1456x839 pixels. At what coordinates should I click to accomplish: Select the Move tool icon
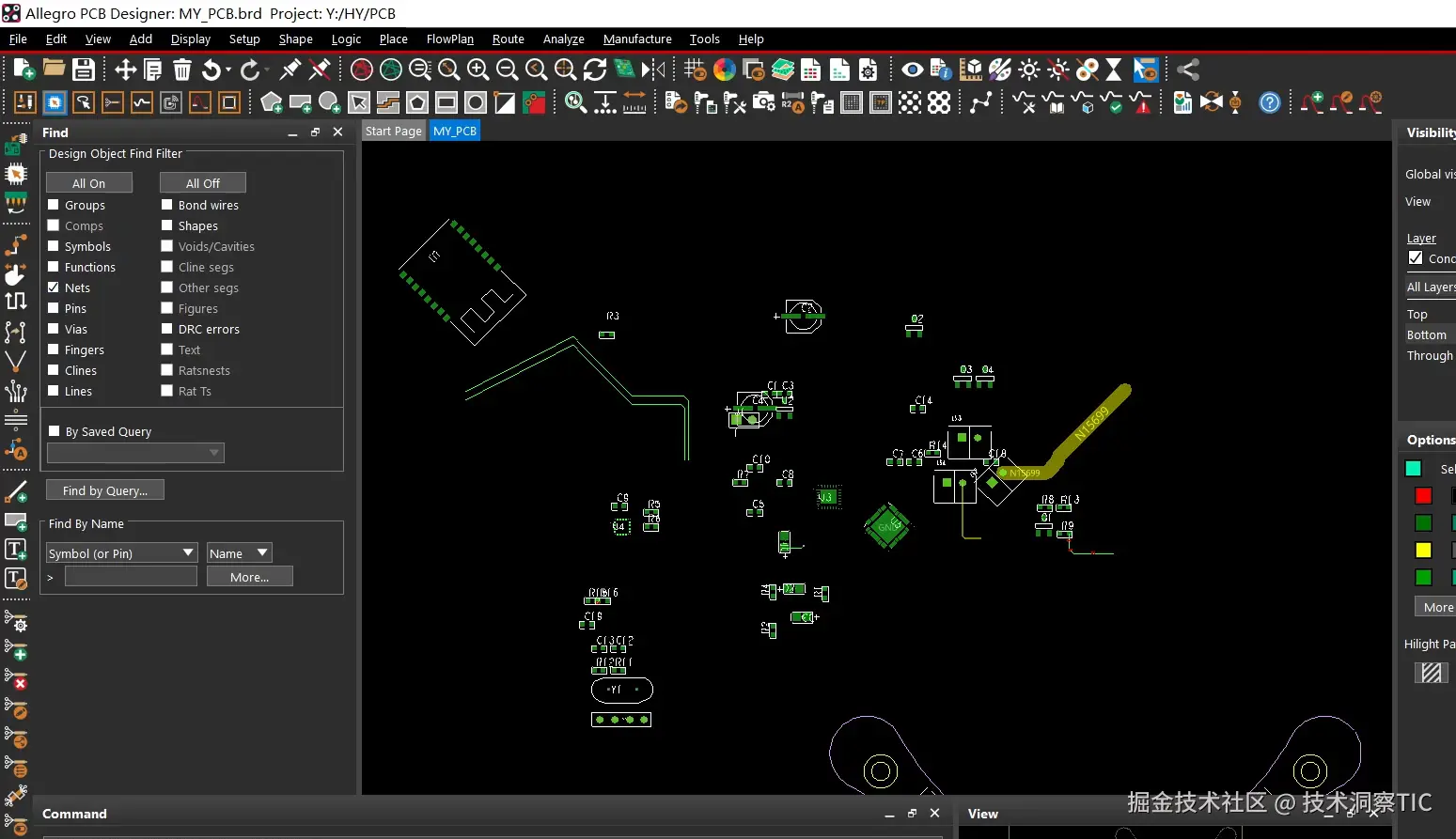(125, 70)
